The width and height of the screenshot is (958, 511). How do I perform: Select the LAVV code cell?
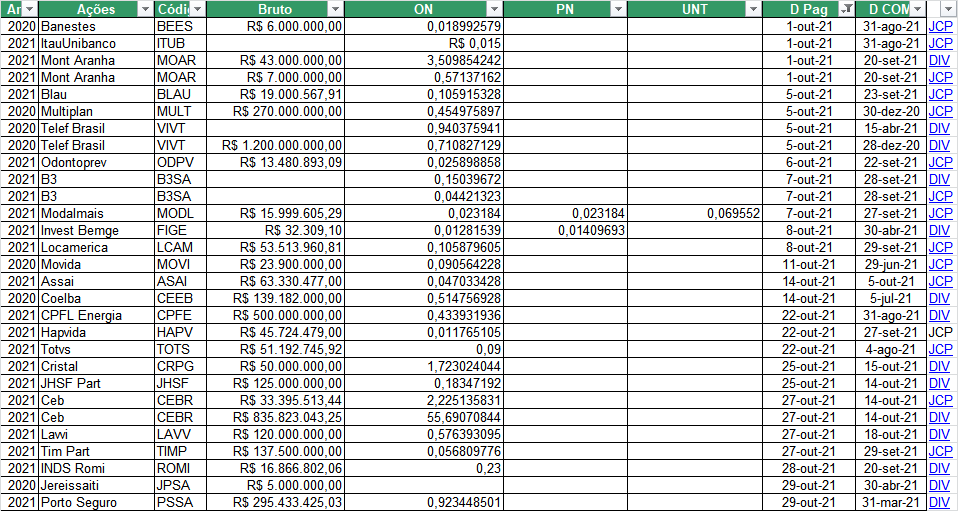pyautogui.click(x=180, y=434)
